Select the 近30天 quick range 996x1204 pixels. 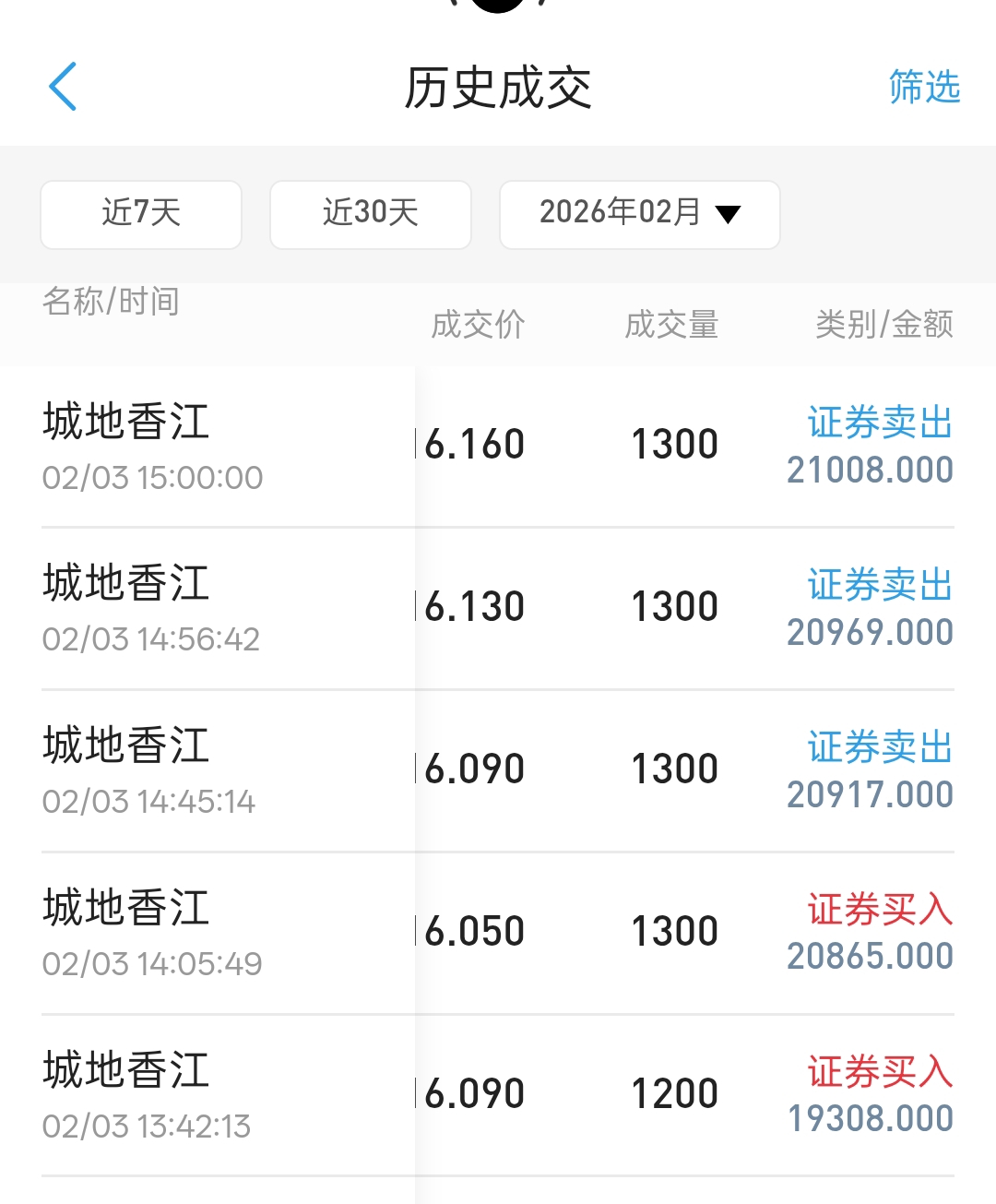(371, 214)
